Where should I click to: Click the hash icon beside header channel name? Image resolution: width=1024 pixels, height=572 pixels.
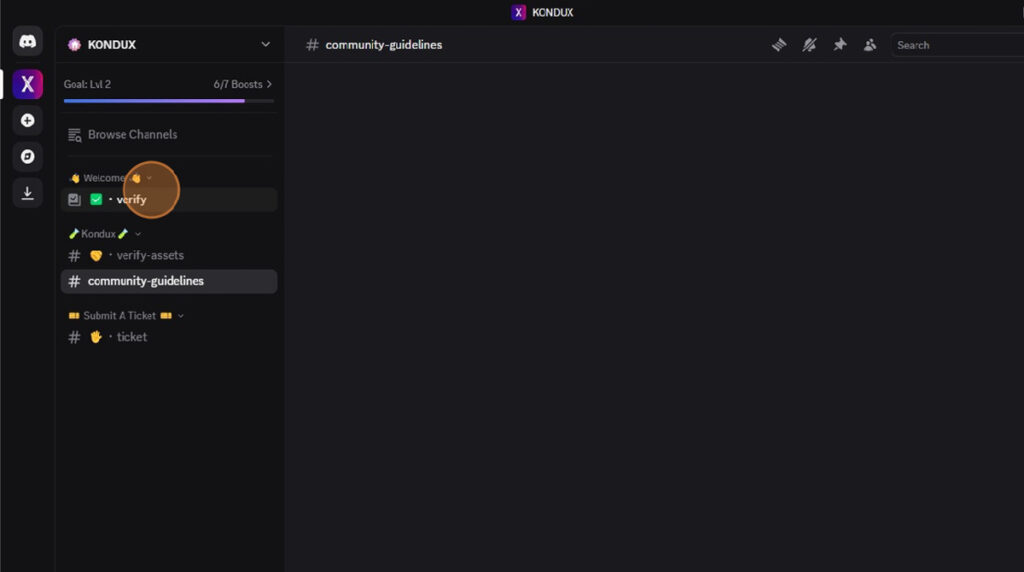pos(312,44)
